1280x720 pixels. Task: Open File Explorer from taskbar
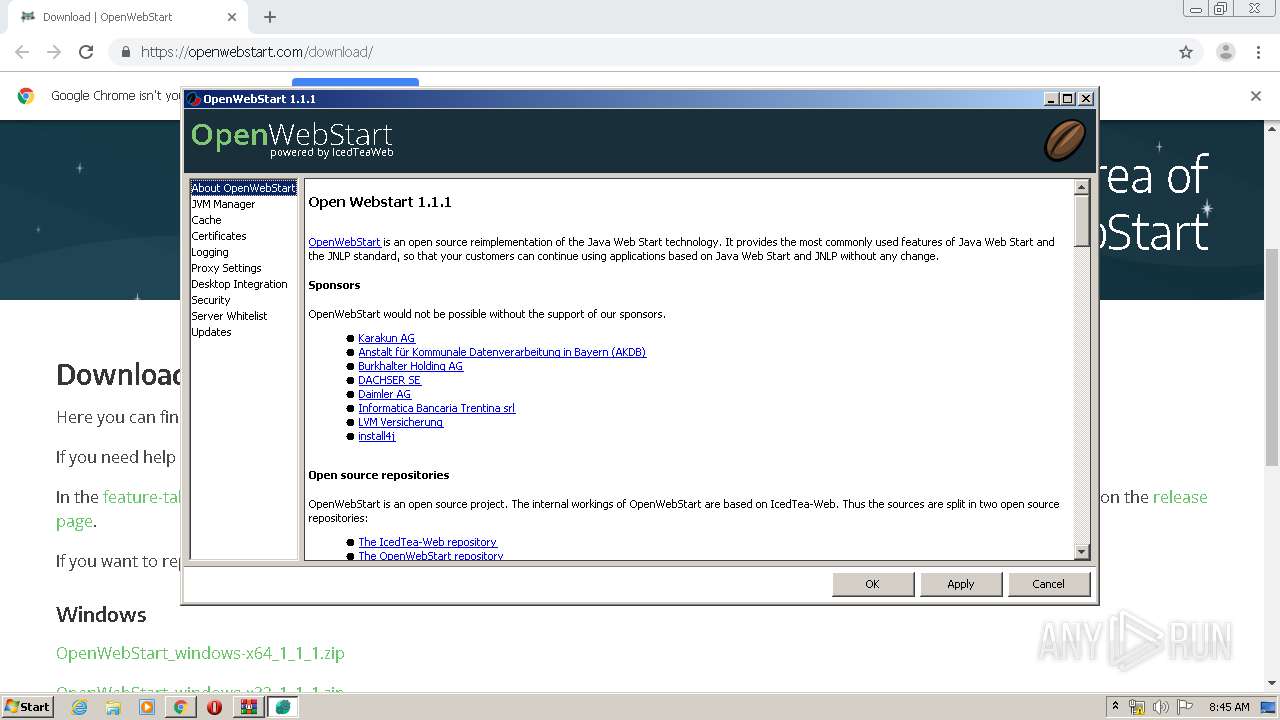[x=113, y=707]
